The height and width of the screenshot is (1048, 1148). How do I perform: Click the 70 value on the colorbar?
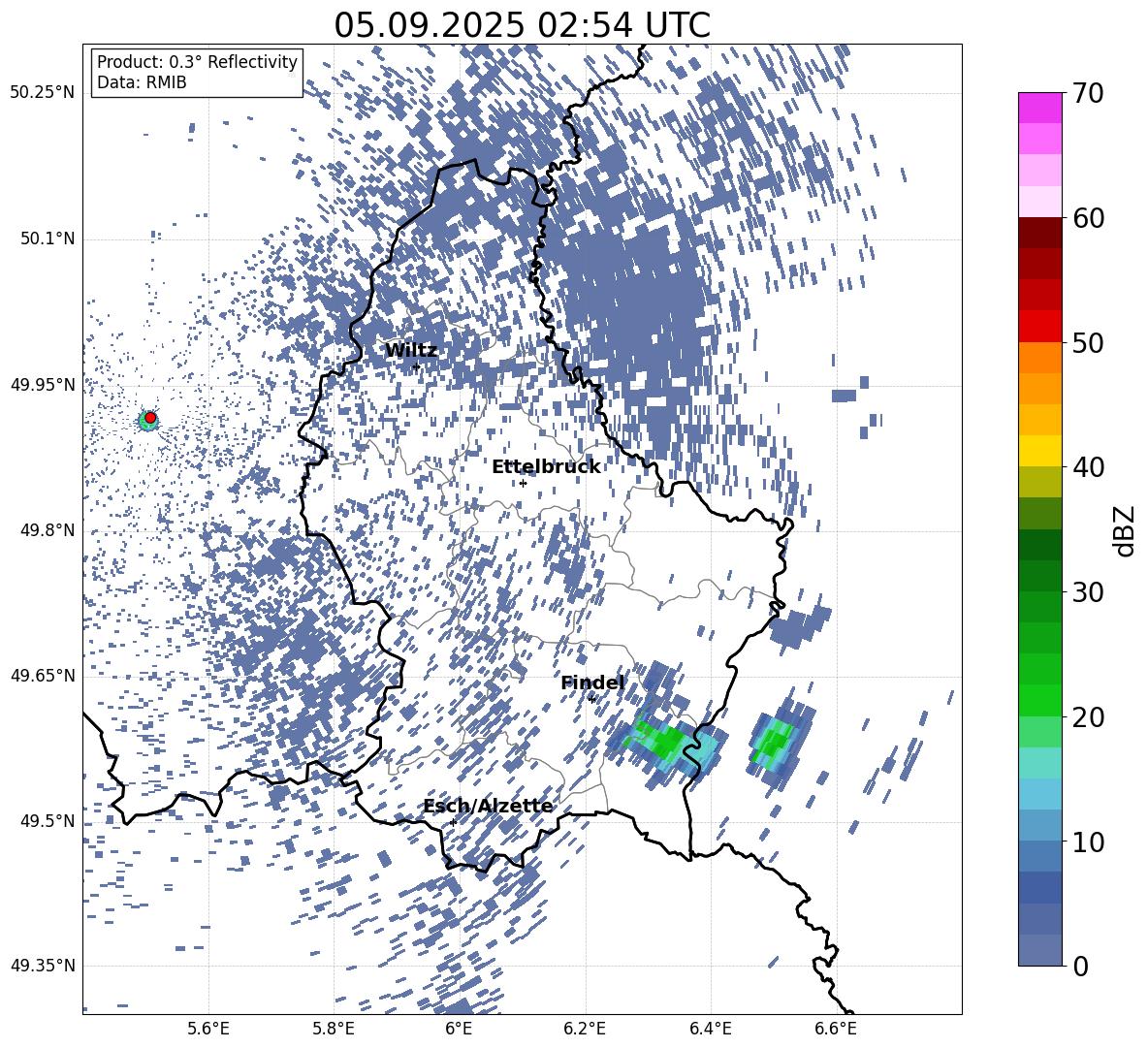[1088, 93]
